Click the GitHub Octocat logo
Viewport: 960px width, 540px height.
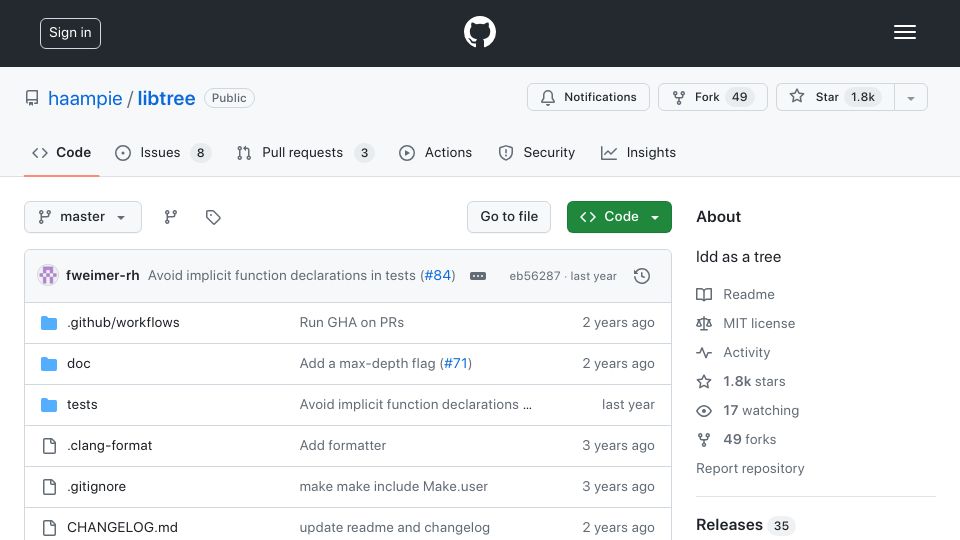tap(479, 32)
